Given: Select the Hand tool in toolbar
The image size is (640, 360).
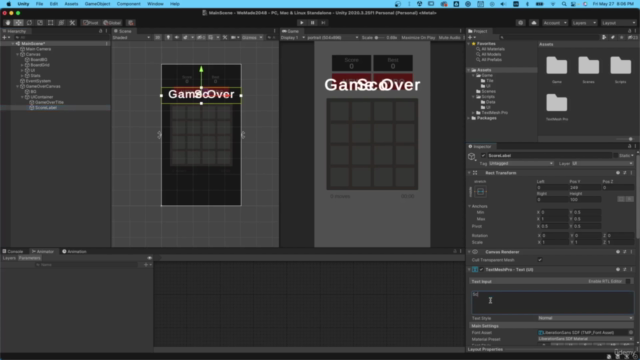Looking at the screenshot, I should pos(8,23).
